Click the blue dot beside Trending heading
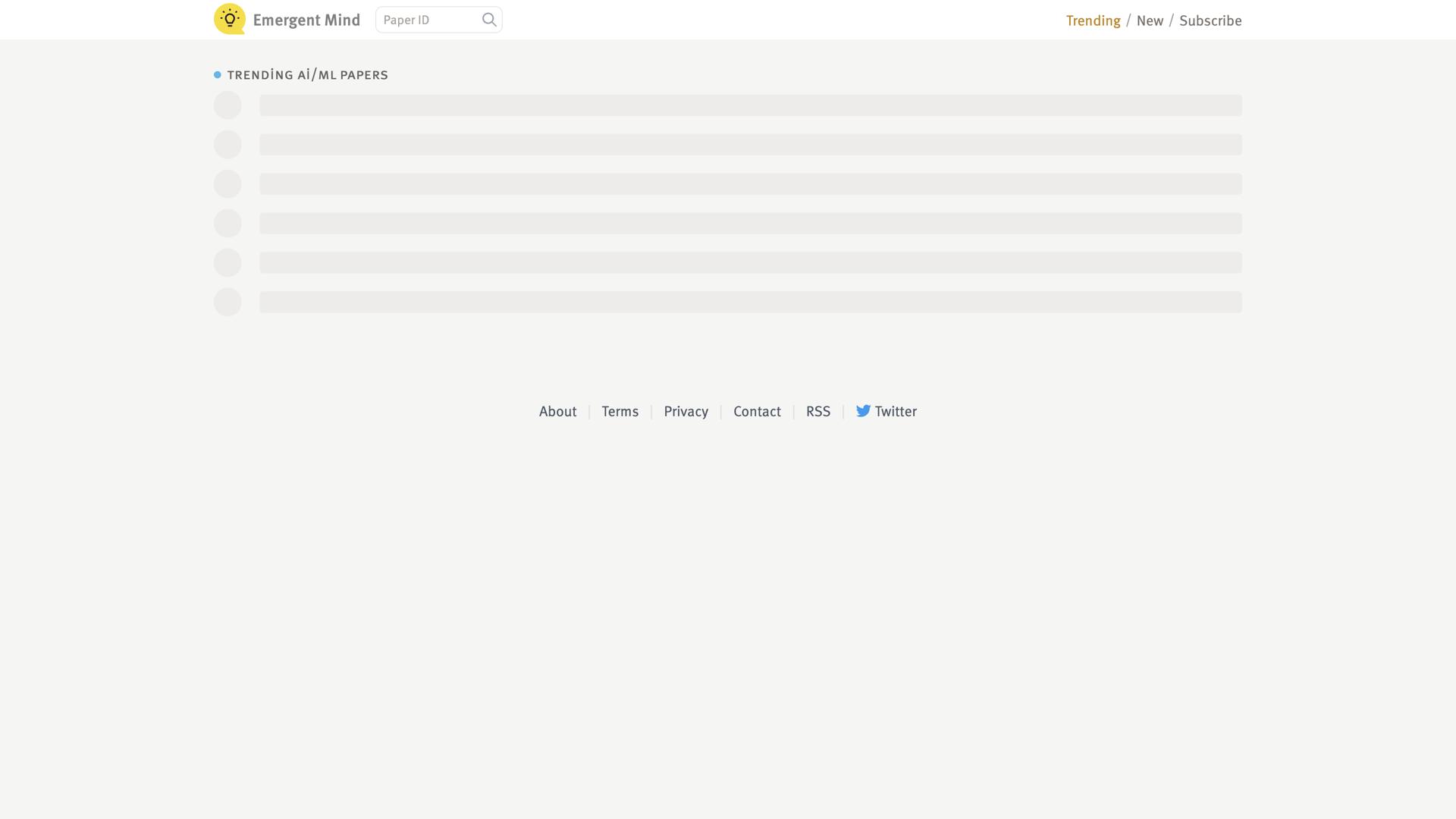The image size is (1456, 819). pos(218,75)
